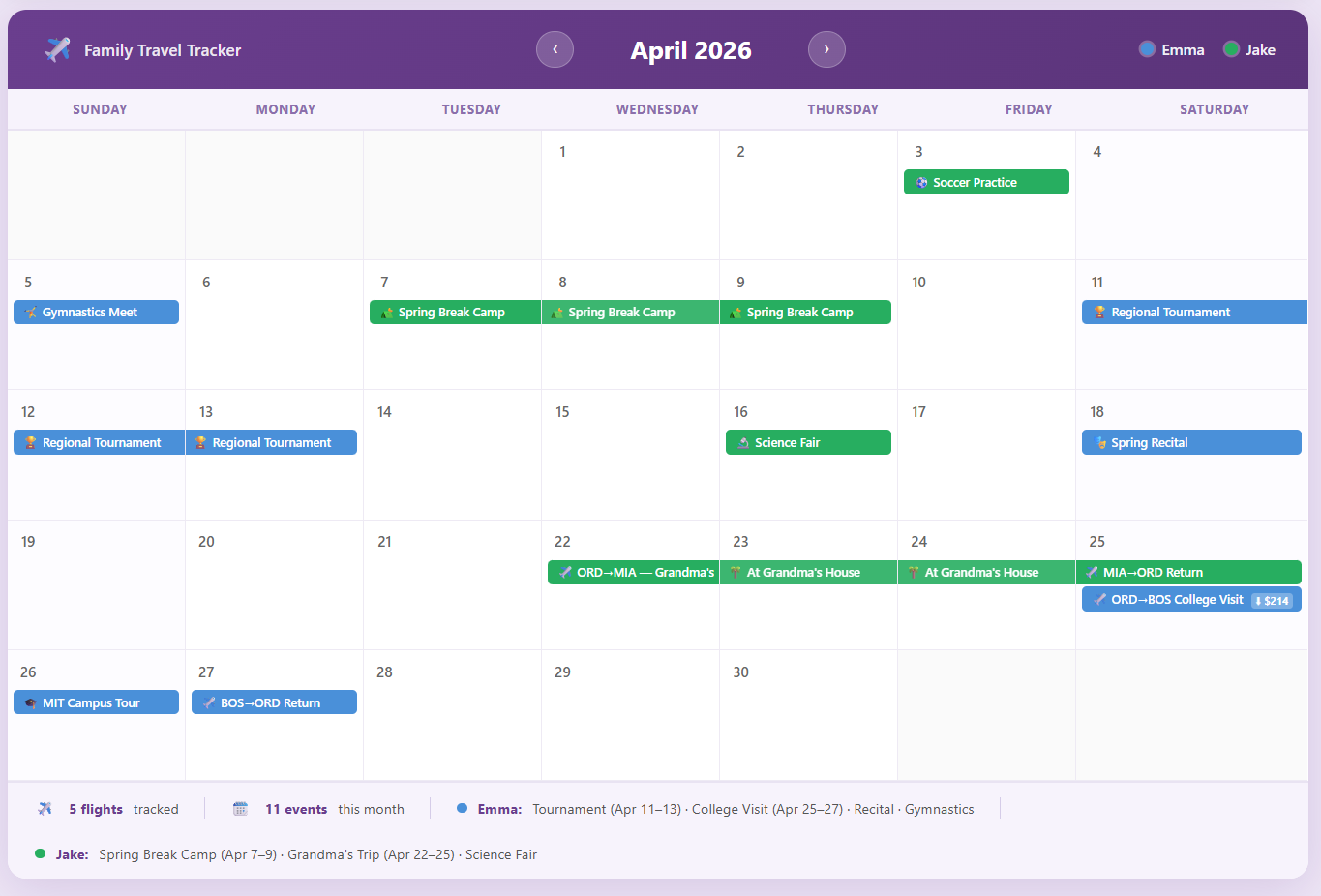Screen dimensions: 1321x896
Task: Click the airplane icon on ORD→MIA flight
Action: pos(565,572)
